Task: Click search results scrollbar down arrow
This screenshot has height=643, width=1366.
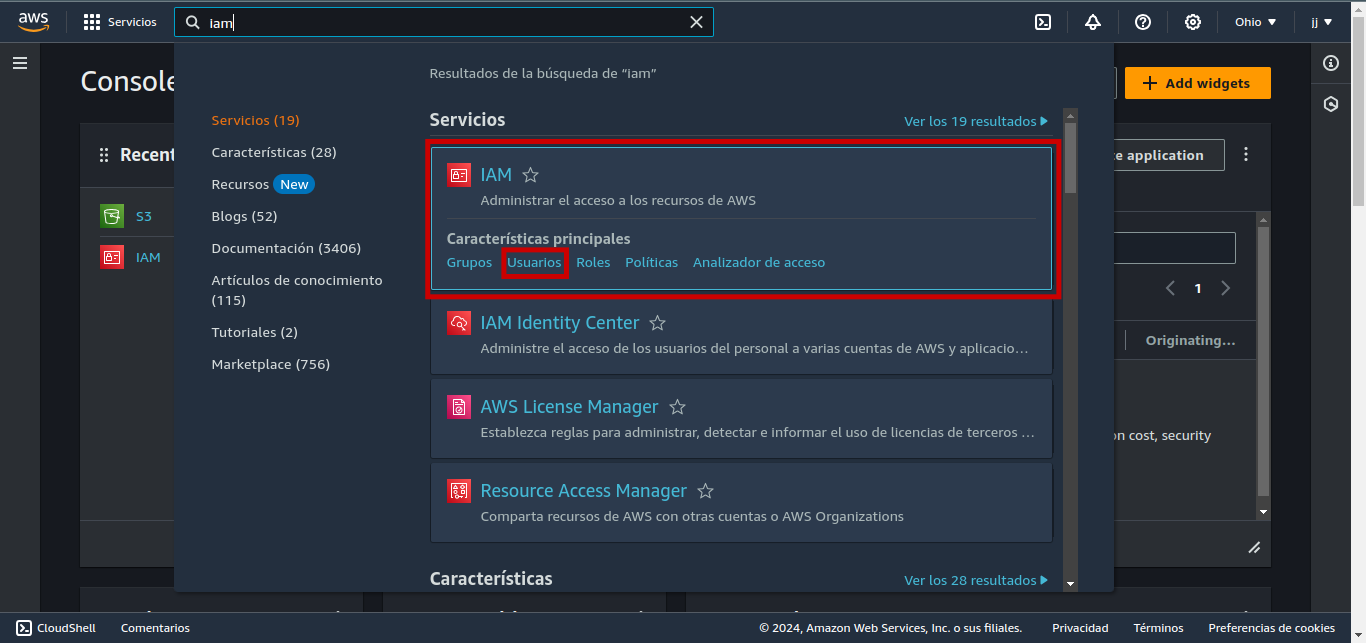Action: (1070, 583)
